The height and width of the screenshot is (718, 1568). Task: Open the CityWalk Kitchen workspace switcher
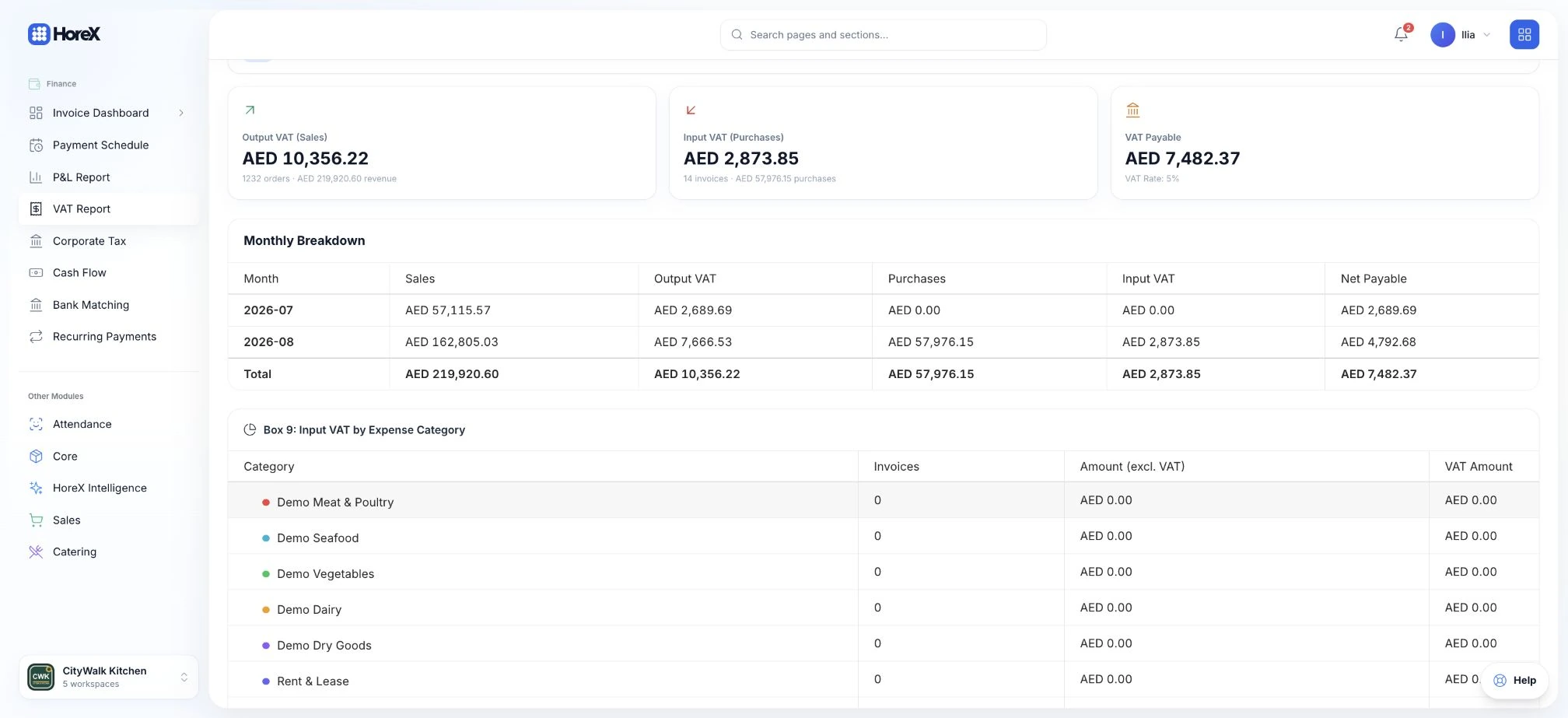[109, 677]
